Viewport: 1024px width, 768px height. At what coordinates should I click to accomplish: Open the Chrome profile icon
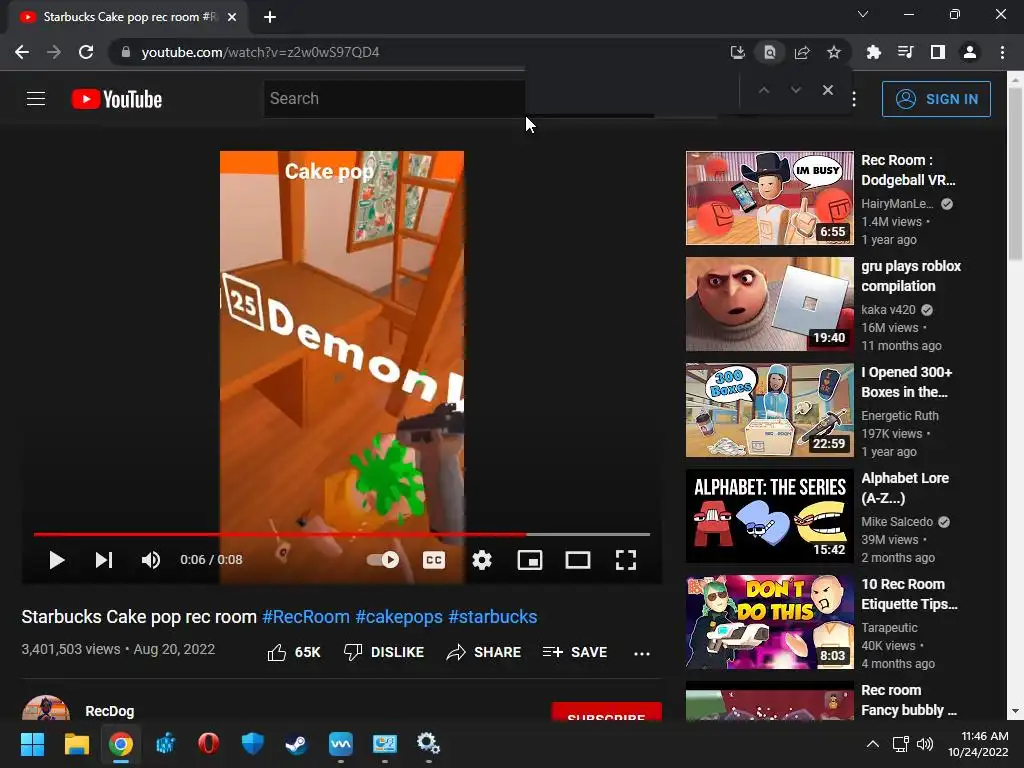(970, 52)
